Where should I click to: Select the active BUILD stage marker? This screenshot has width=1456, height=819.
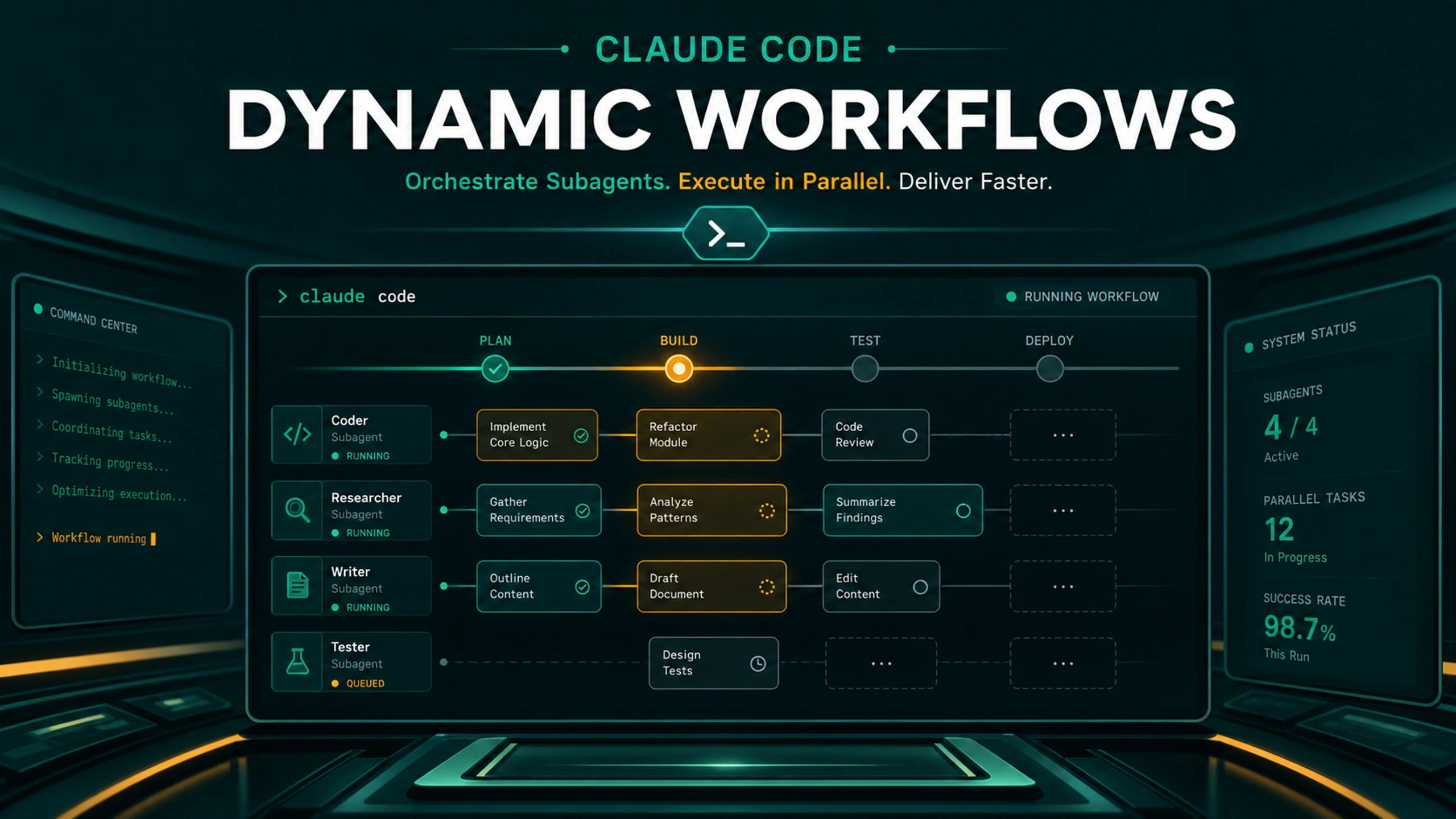click(679, 369)
